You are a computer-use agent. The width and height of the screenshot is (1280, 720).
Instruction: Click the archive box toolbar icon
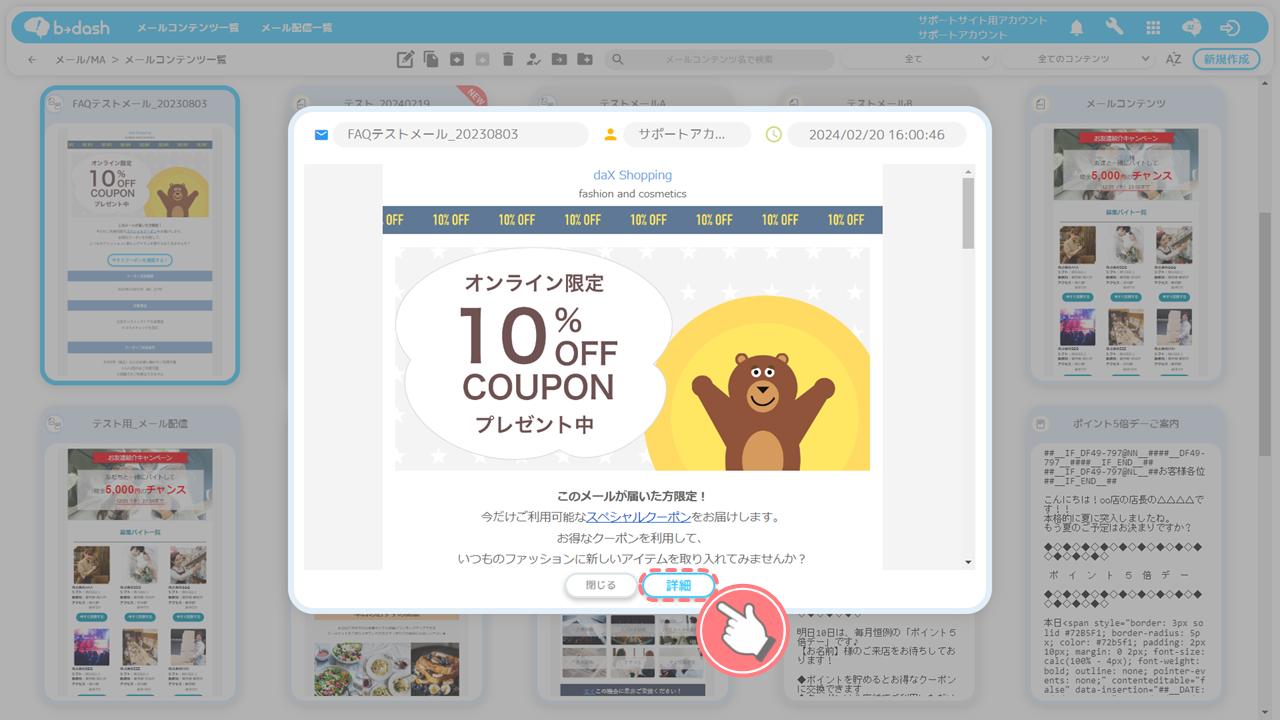[456, 60]
